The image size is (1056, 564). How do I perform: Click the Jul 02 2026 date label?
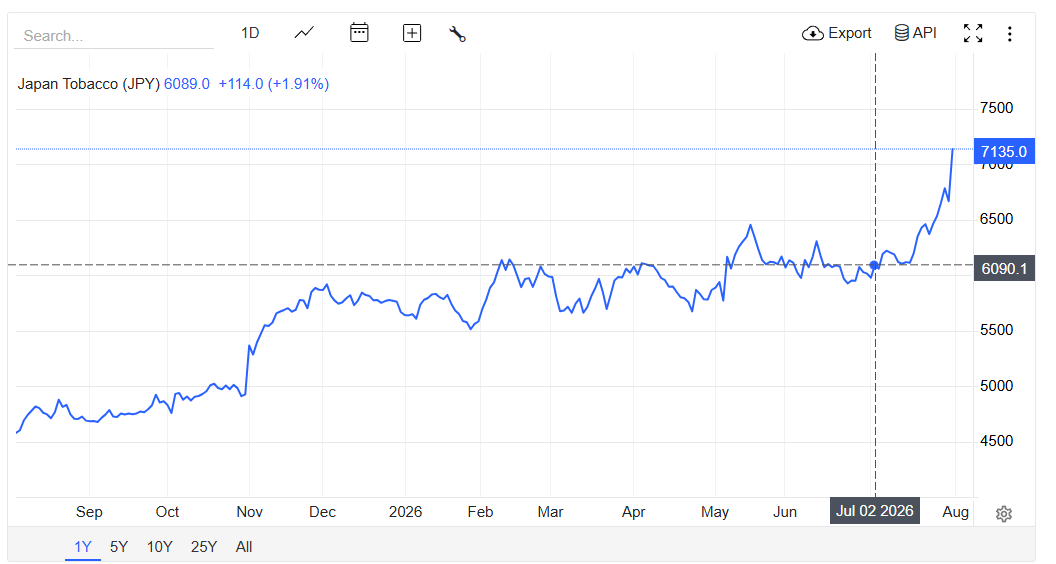click(x=874, y=511)
